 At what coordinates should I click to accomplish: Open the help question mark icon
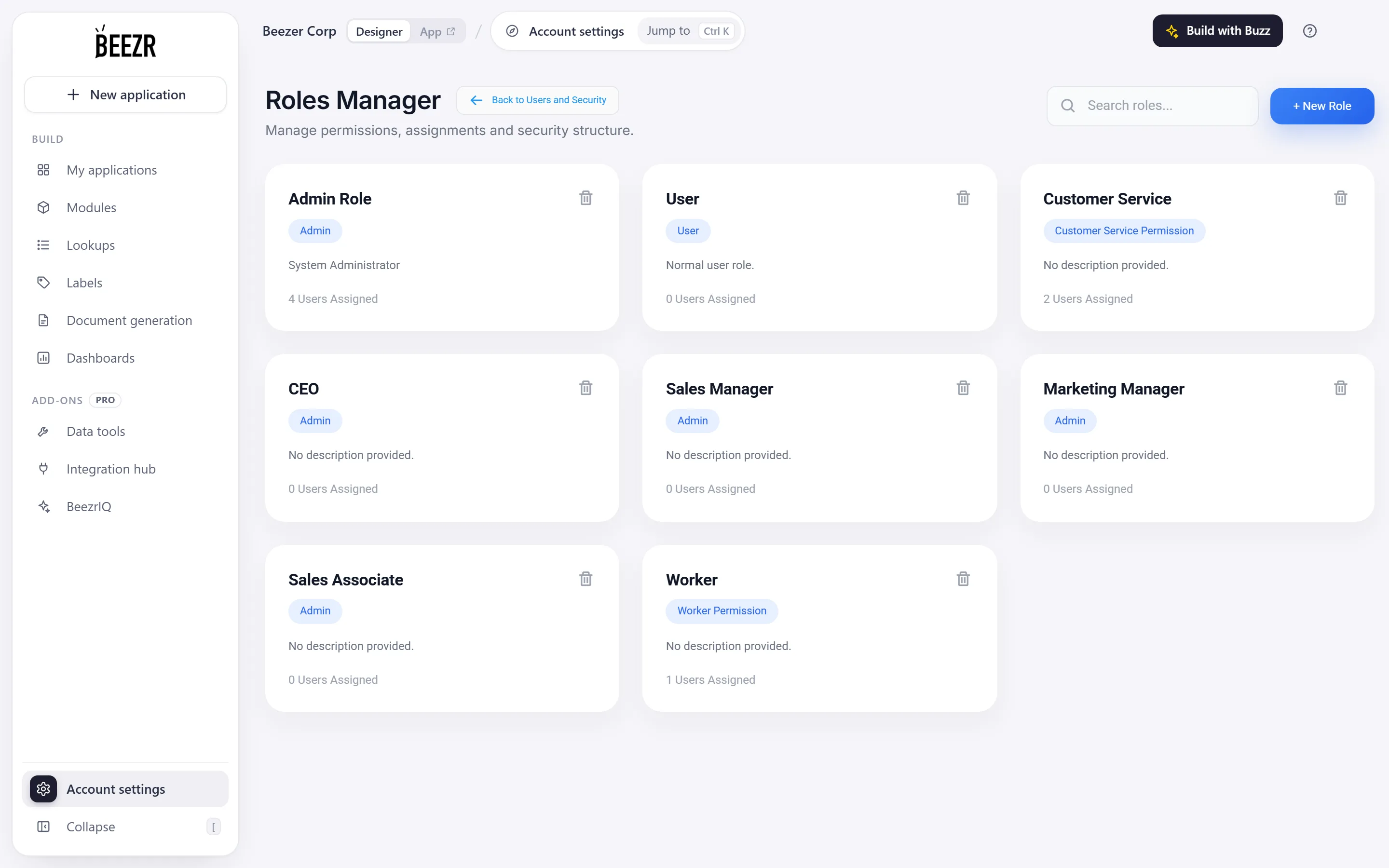tap(1309, 31)
